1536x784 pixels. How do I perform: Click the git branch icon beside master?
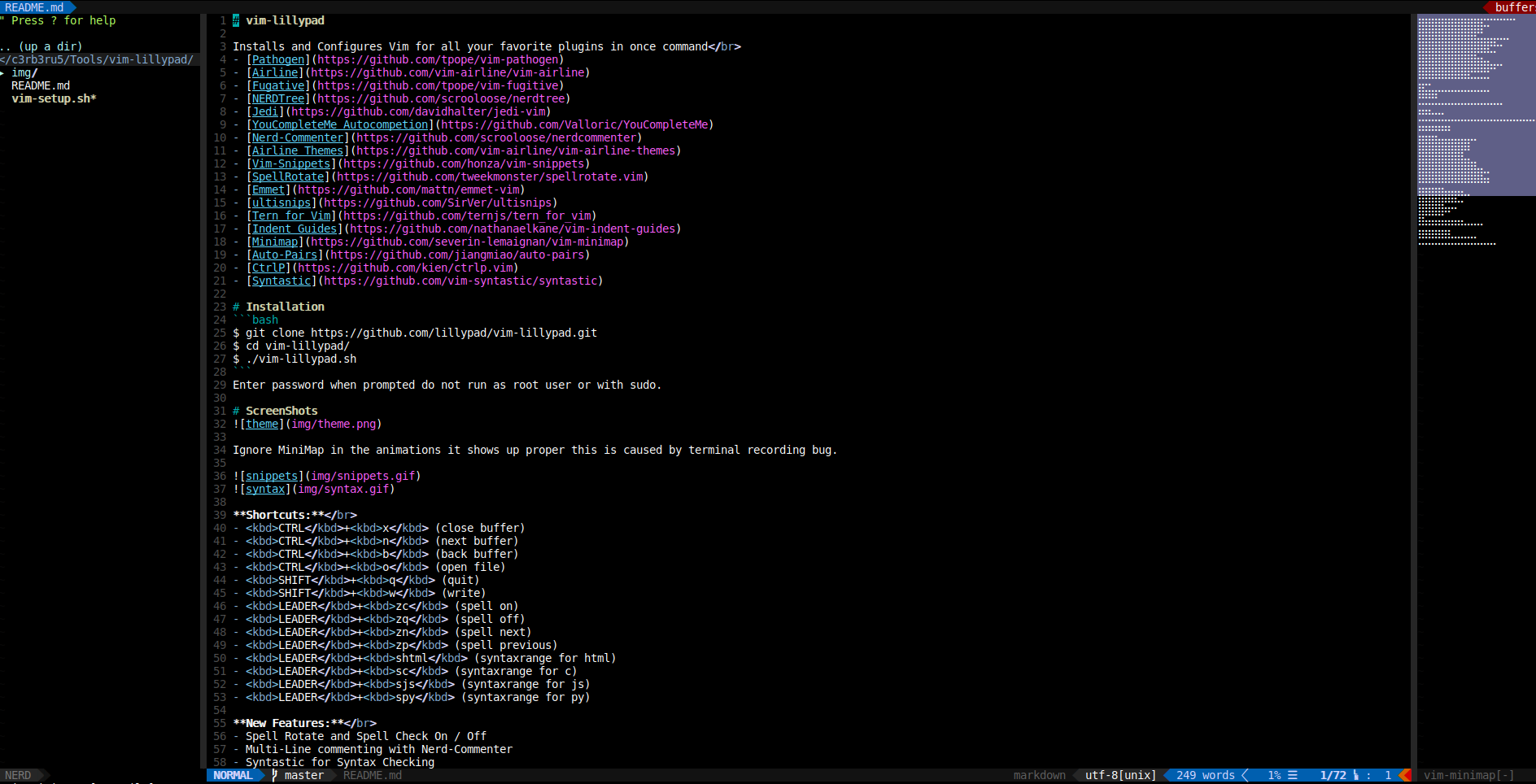[x=275, y=775]
